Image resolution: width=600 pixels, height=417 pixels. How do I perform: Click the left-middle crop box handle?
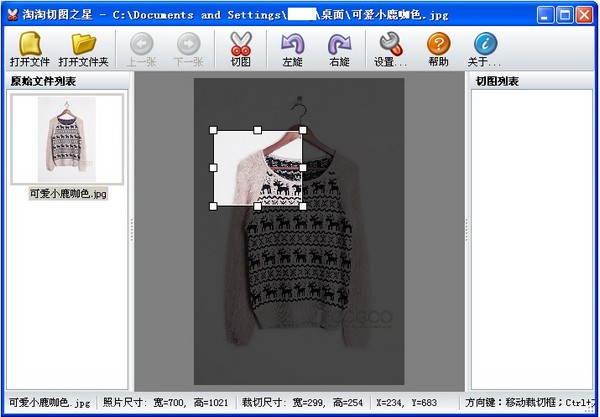click(213, 168)
